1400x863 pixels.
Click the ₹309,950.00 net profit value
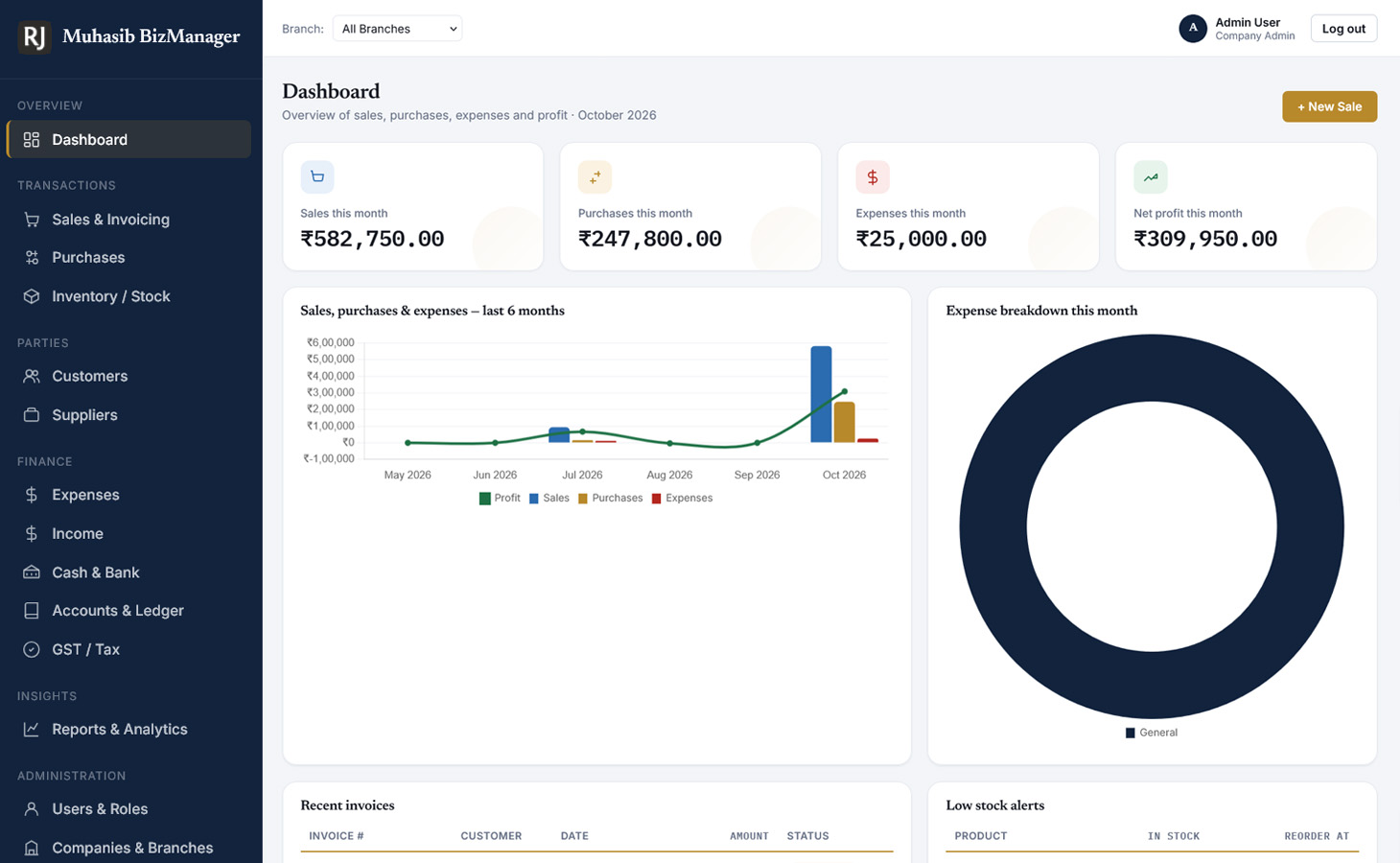click(x=1205, y=239)
